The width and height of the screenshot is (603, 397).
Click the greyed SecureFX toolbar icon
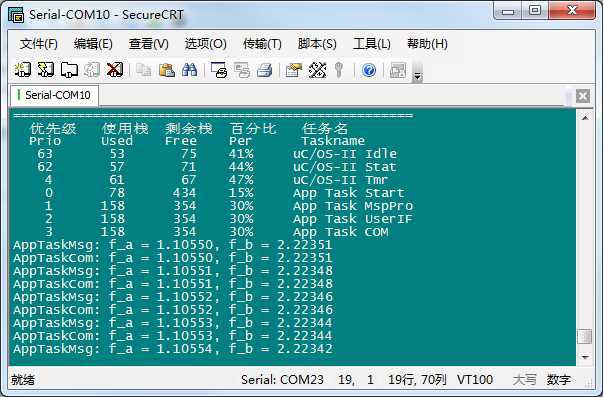point(398,70)
